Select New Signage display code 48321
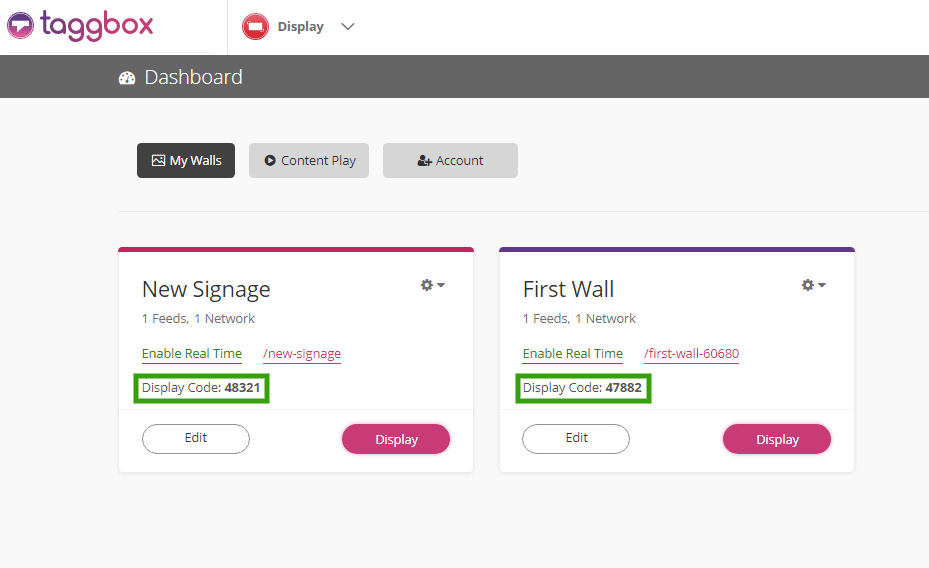Viewport: 929px width, 568px height. [242, 388]
